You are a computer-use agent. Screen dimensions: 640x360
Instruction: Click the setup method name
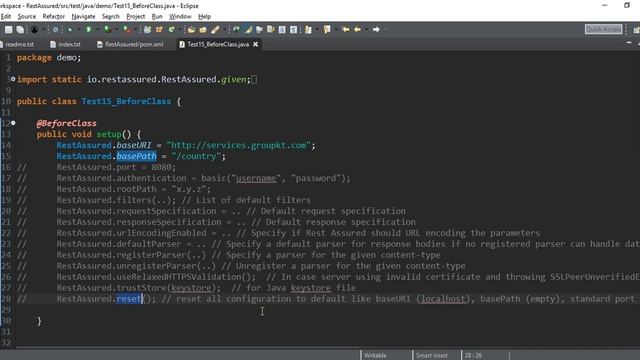pyautogui.click(x=109, y=134)
